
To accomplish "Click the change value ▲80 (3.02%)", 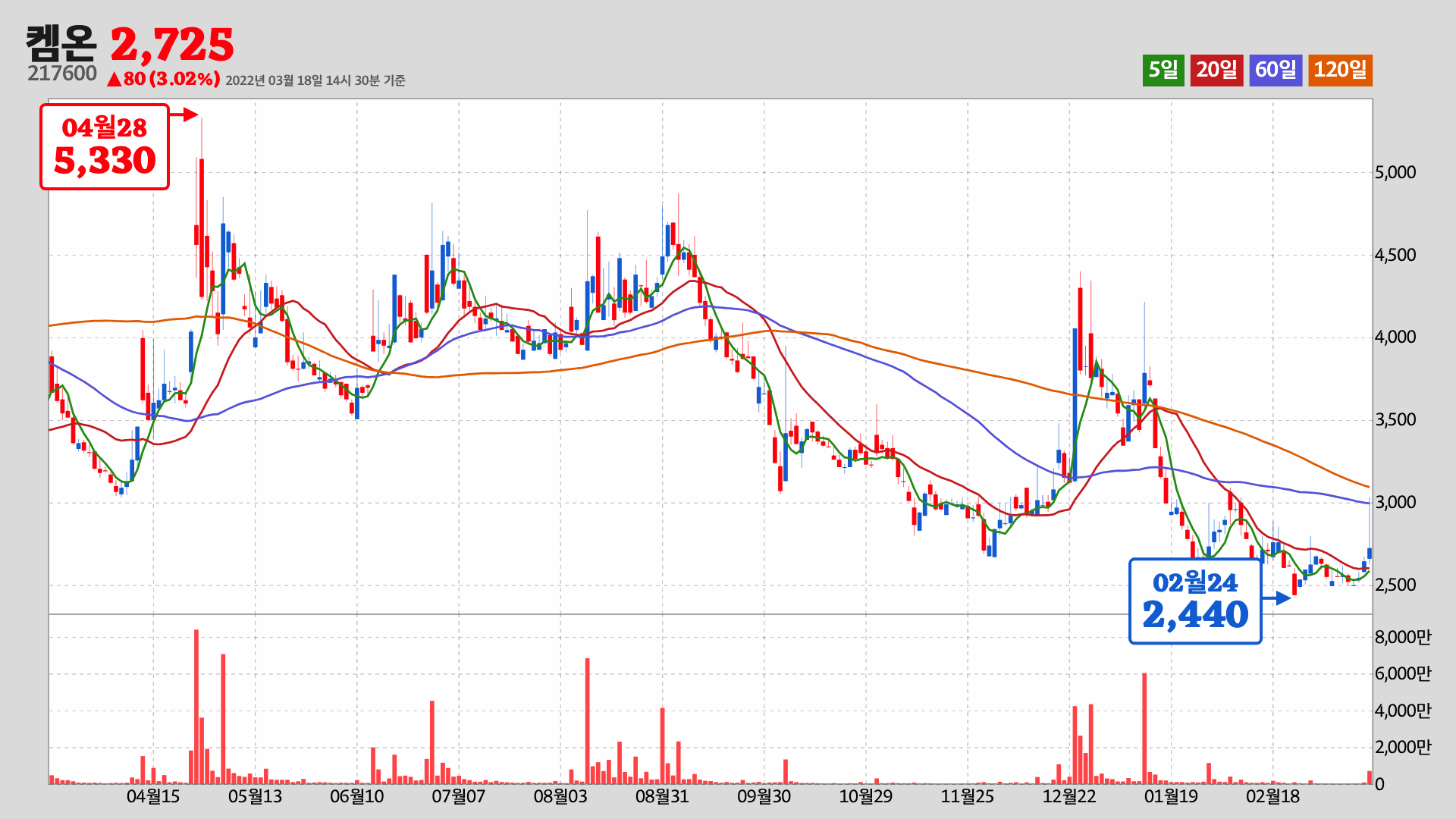I will coord(163,79).
